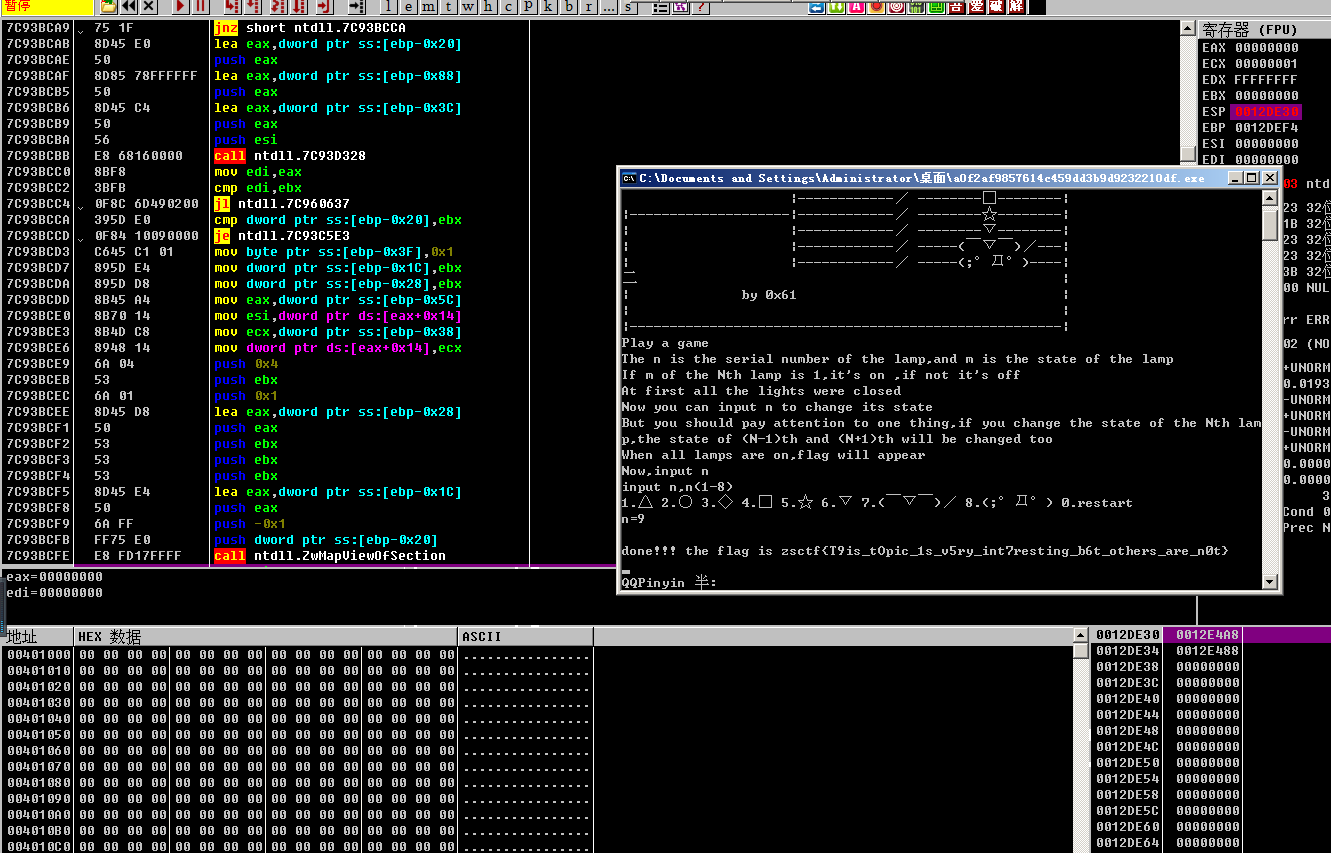Show Handles (h button)
The height and width of the screenshot is (853, 1331).
(x=487, y=7)
